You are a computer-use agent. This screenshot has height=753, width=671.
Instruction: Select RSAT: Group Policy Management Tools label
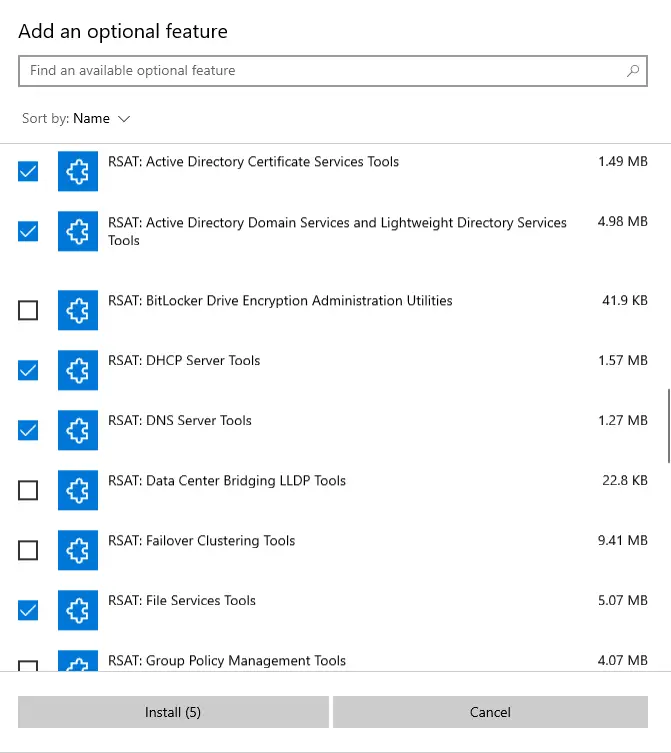point(227,661)
